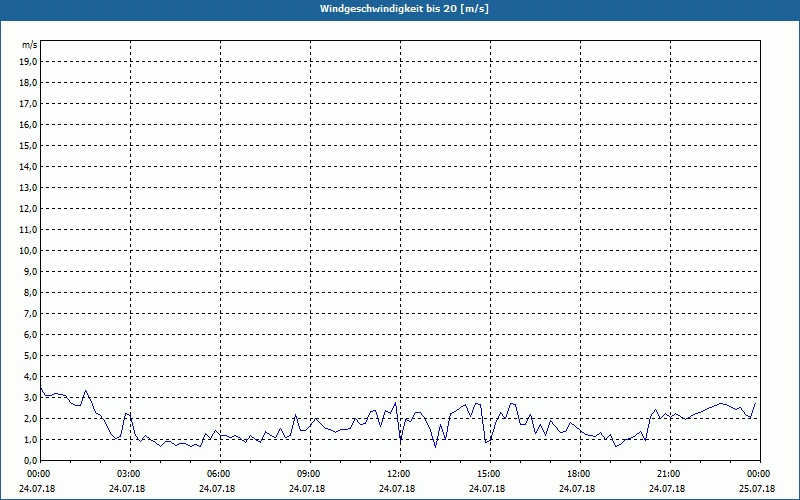Select the 13,0 y-axis tick label
Screen dimensions: 800x500
(x=29, y=188)
